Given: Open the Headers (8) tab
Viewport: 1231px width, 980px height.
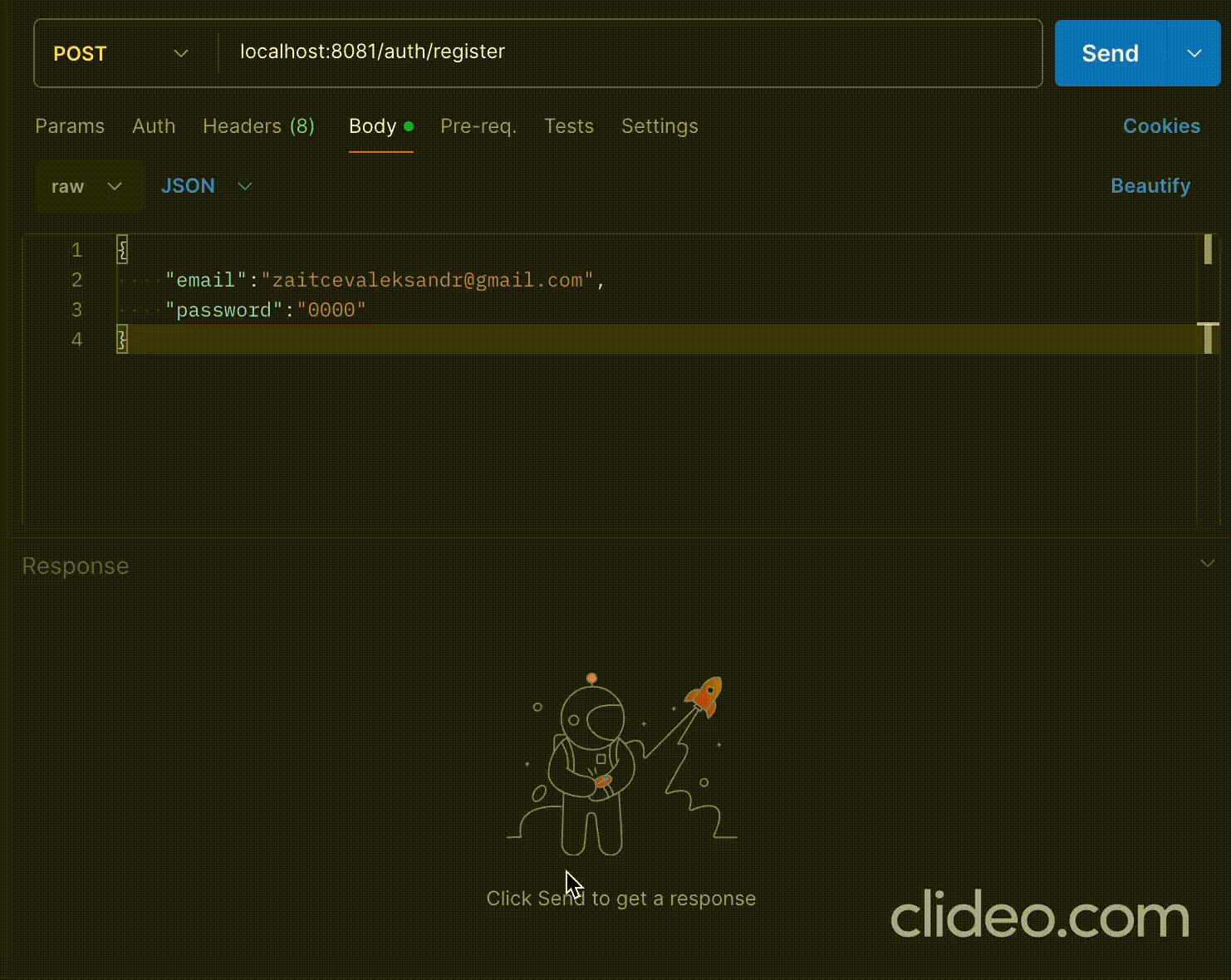Looking at the screenshot, I should (x=258, y=126).
